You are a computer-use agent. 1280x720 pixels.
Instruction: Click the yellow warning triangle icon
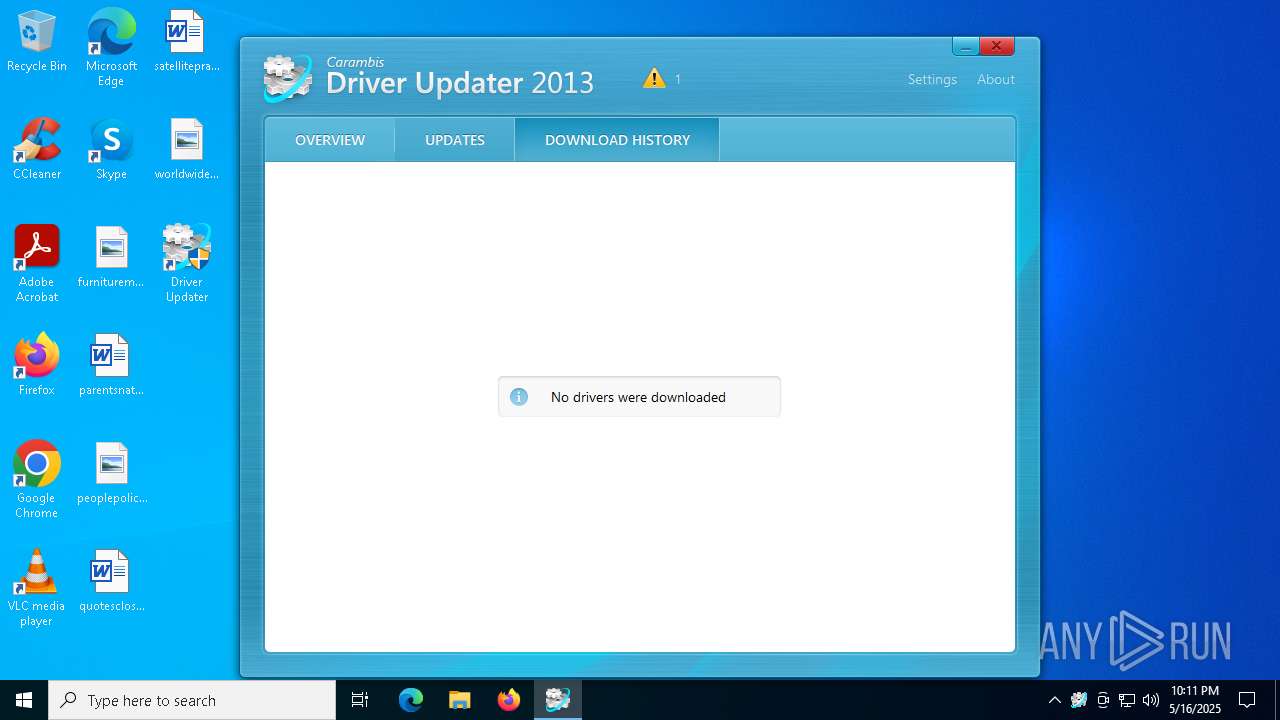(x=654, y=78)
